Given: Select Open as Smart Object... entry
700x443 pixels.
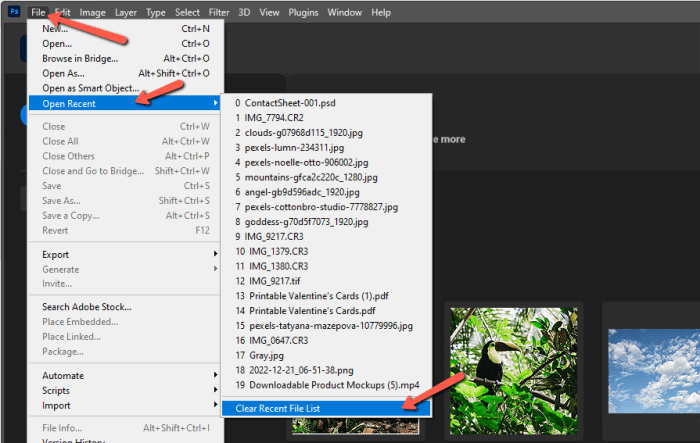Looking at the screenshot, I should coord(89,87).
